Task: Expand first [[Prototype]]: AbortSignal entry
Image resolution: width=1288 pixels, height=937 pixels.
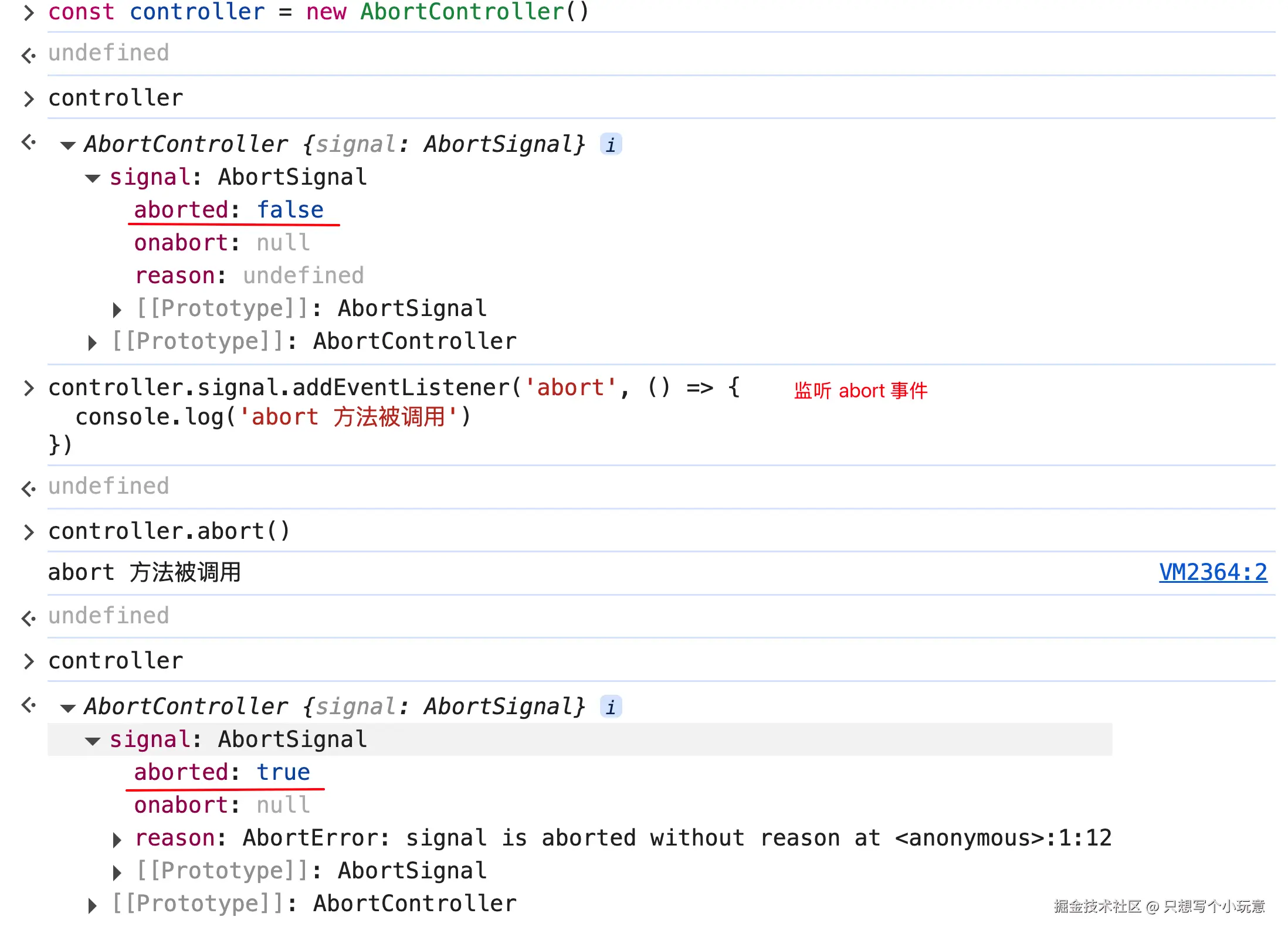Action: coord(117,310)
